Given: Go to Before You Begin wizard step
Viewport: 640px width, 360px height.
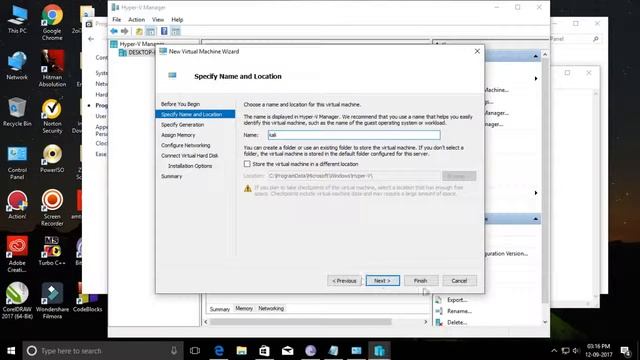Looking at the screenshot, I should (x=180, y=104).
